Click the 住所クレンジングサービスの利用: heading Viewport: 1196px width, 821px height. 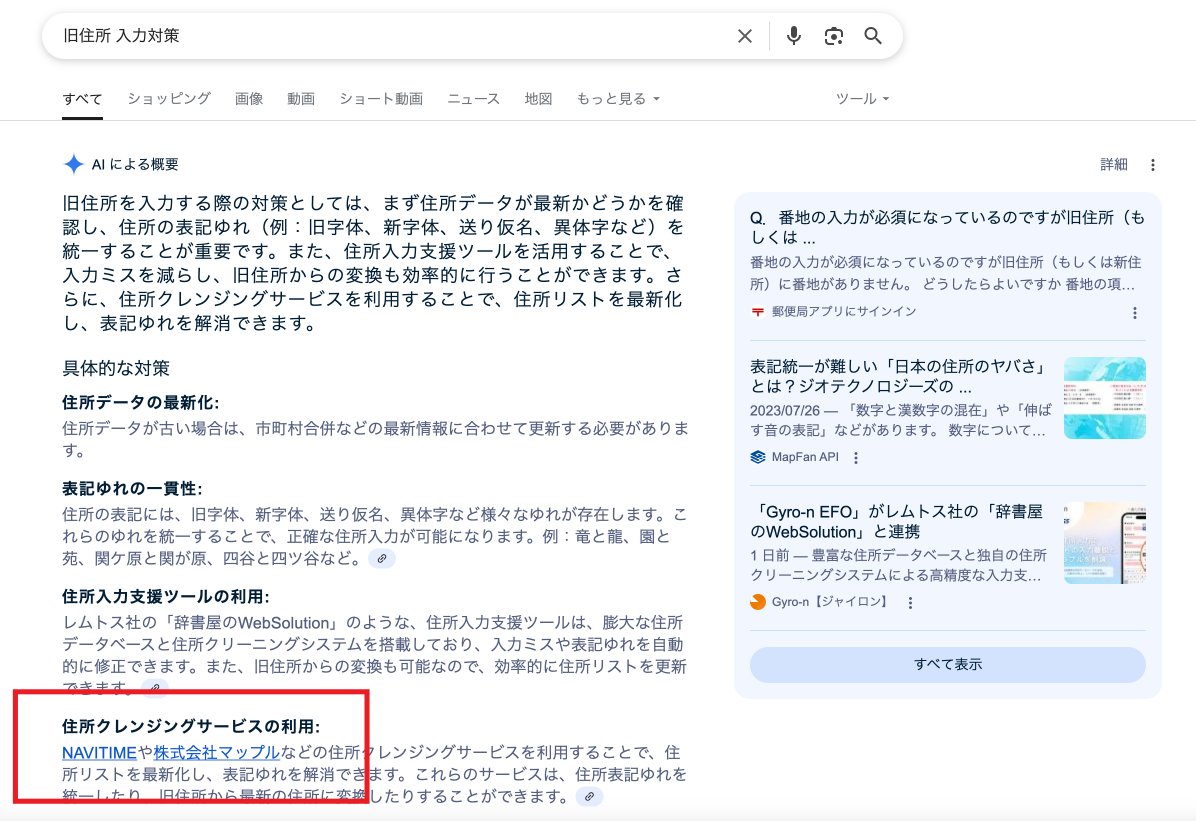191,726
